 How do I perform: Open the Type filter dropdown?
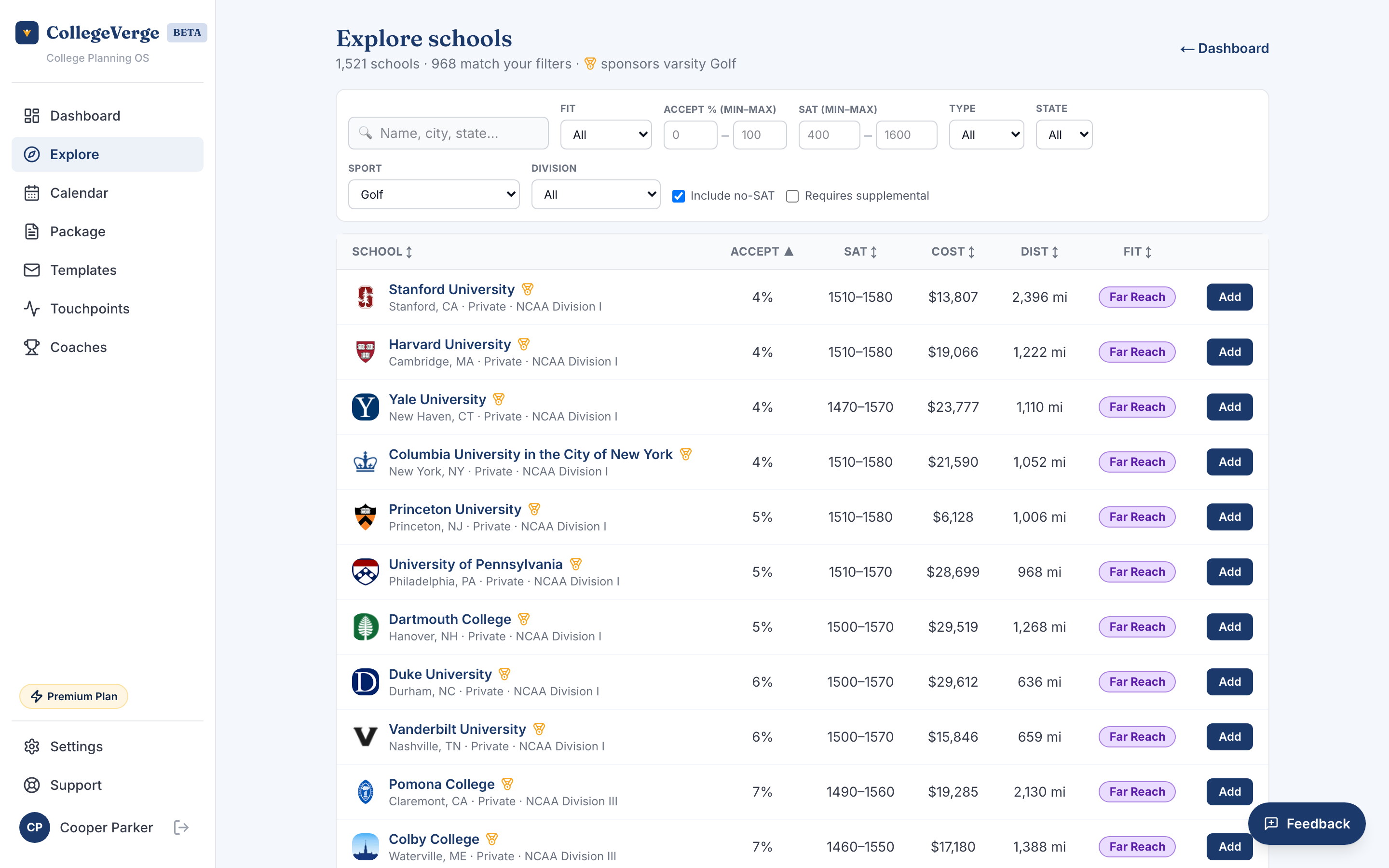coord(986,135)
